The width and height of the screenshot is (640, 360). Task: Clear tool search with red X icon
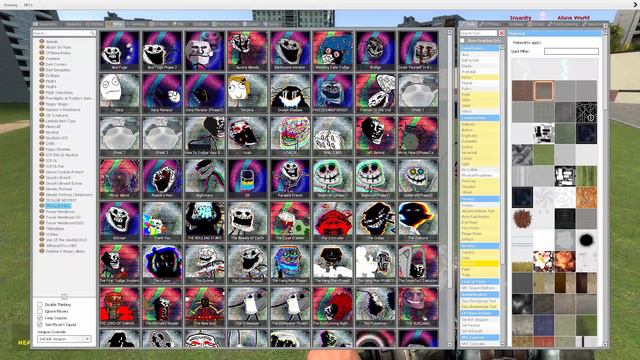501,33
